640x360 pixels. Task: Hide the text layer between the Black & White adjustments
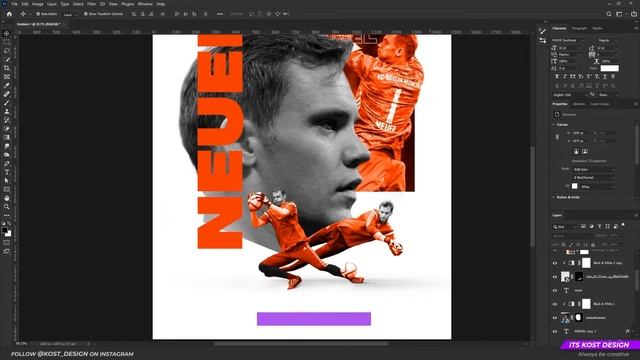pos(555,291)
